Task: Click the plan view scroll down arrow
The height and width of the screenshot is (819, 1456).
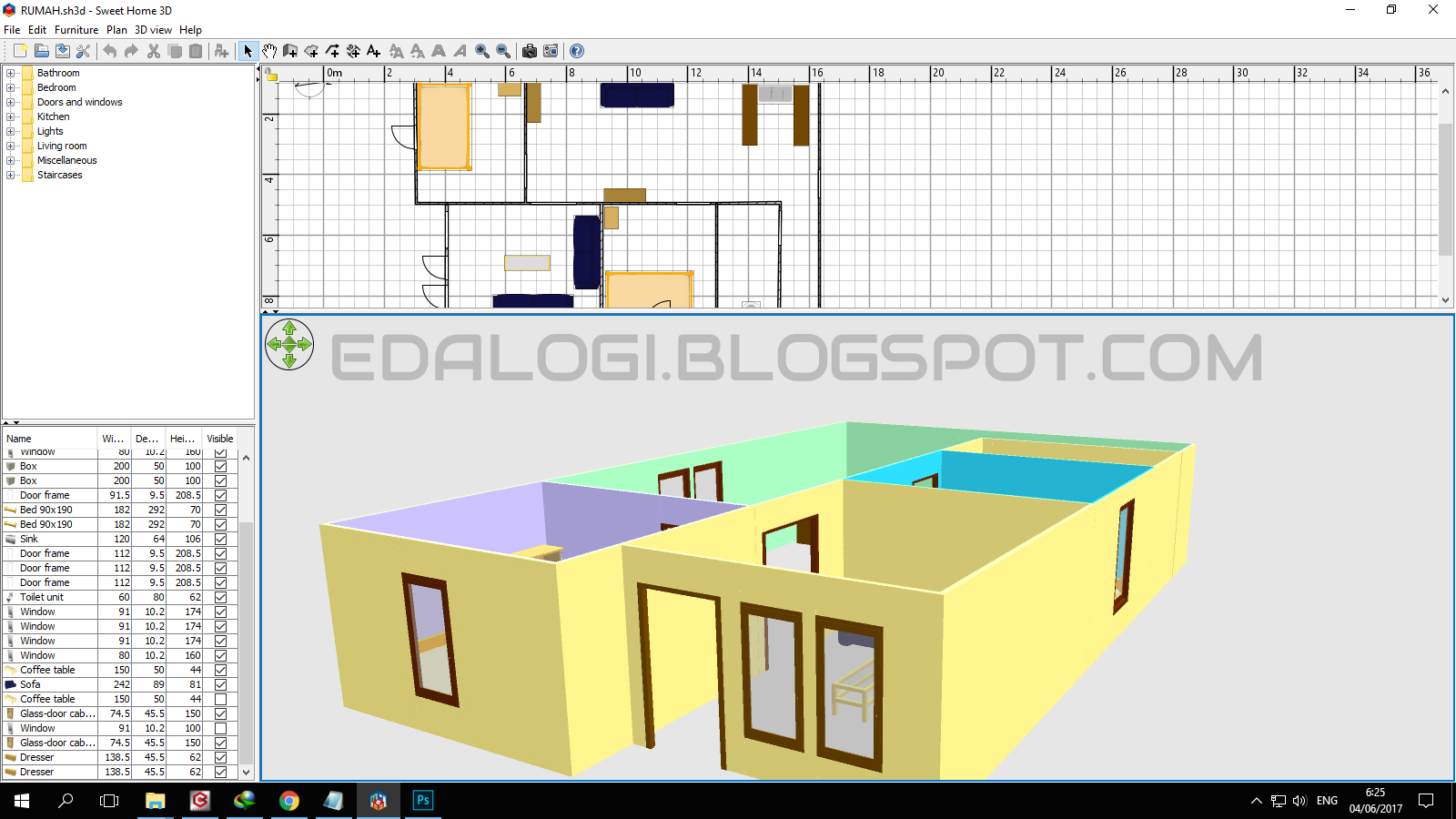Action: pos(1445,299)
